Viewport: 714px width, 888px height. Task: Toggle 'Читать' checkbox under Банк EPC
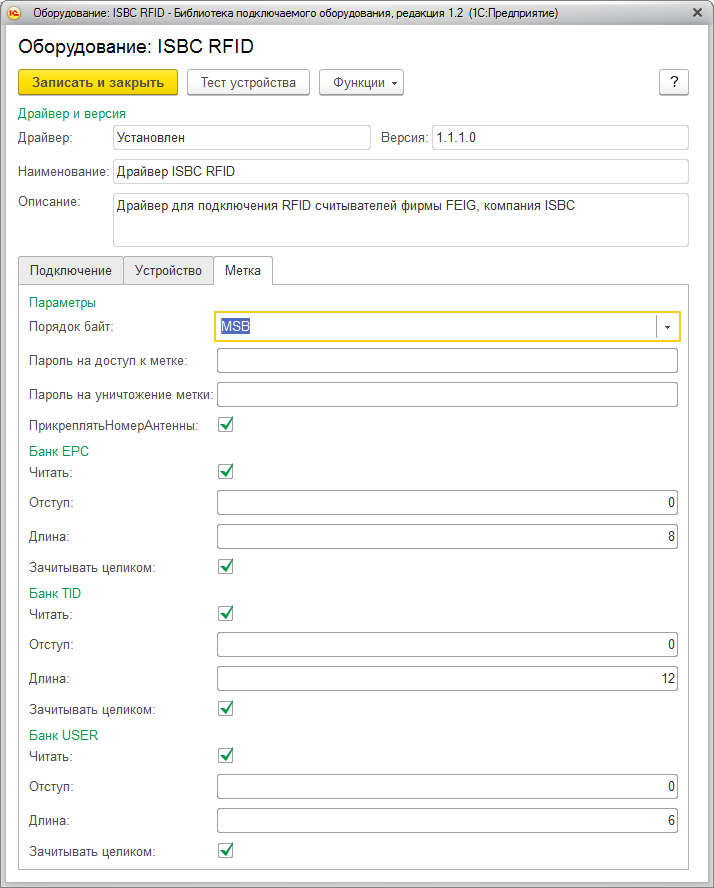coord(226,472)
